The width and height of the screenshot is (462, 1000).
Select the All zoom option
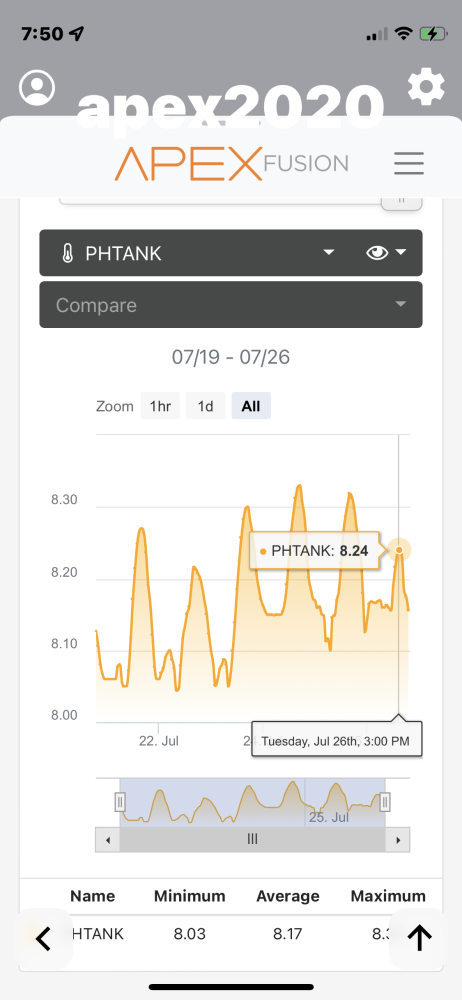click(251, 406)
